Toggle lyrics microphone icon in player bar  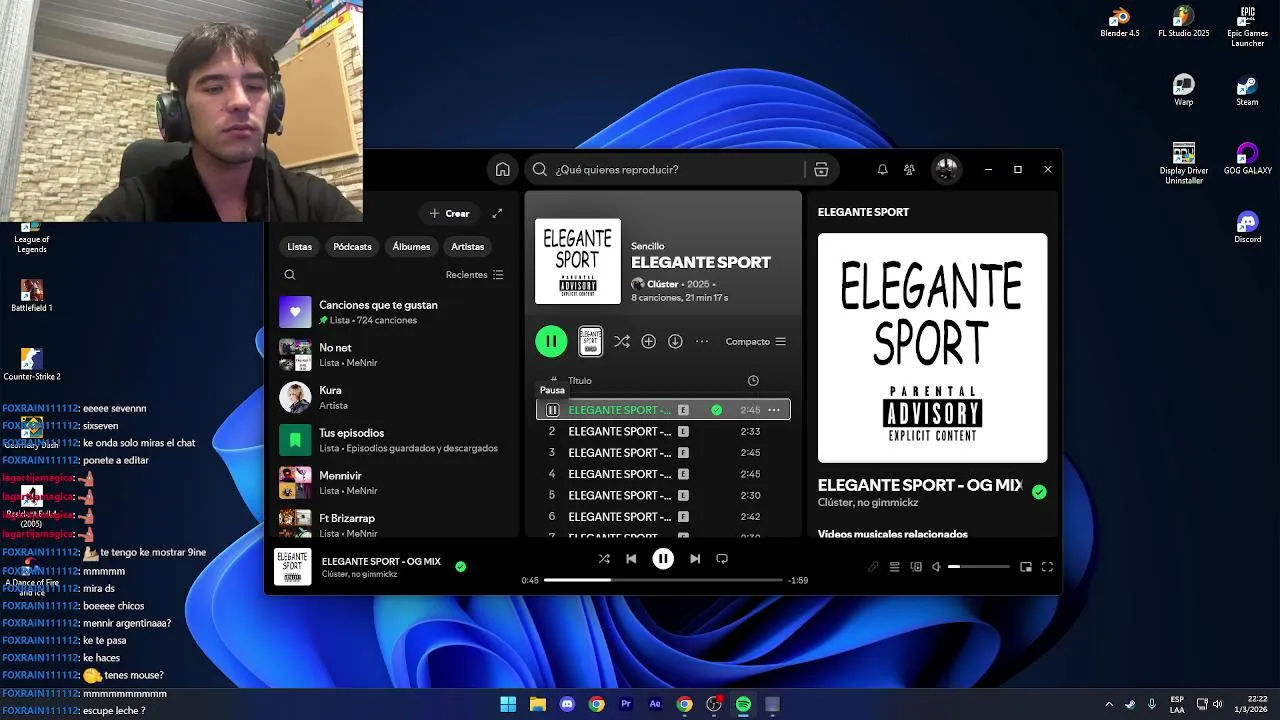tap(873, 567)
